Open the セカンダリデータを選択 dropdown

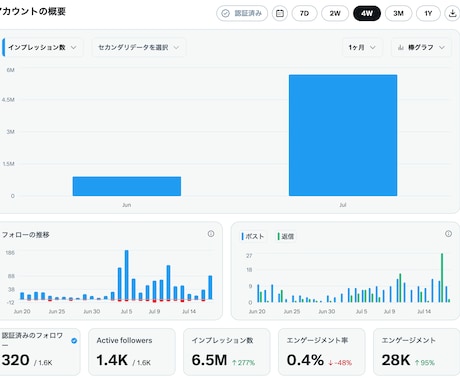tap(138, 47)
